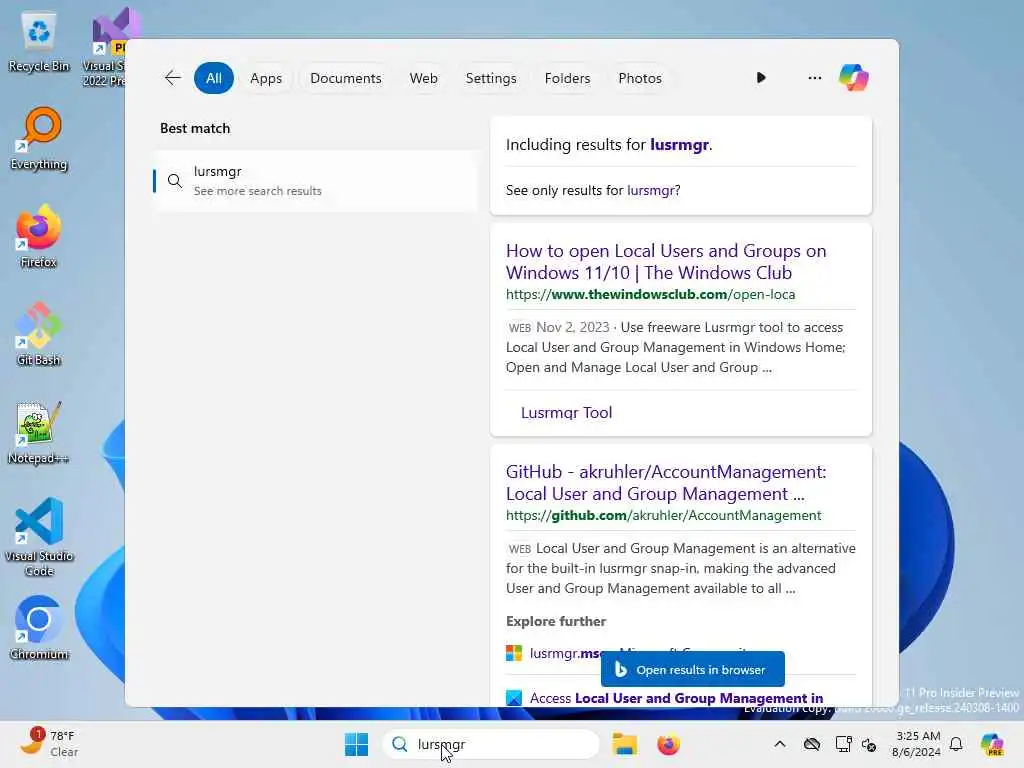This screenshot has width=1024, height=768.
Task: Select the Everything desktop shortcut
Action: tap(39, 139)
